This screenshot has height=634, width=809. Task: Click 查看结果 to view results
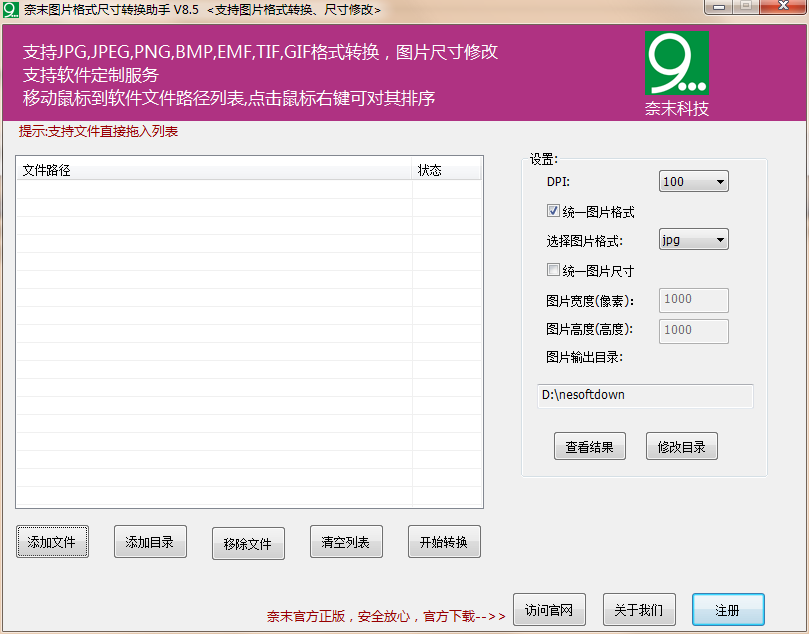(x=589, y=446)
